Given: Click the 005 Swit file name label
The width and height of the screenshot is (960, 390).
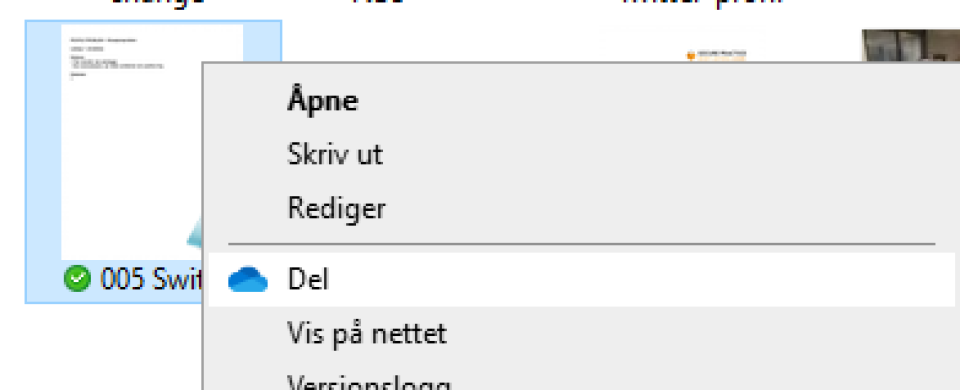Looking at the screenshot, I should [151, 280].
